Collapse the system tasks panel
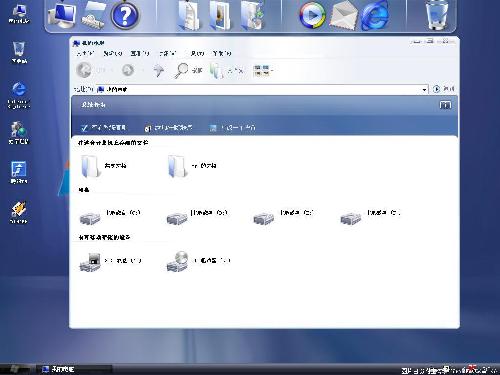The width and height of the screenshot is (500, 375). (445, 105)
